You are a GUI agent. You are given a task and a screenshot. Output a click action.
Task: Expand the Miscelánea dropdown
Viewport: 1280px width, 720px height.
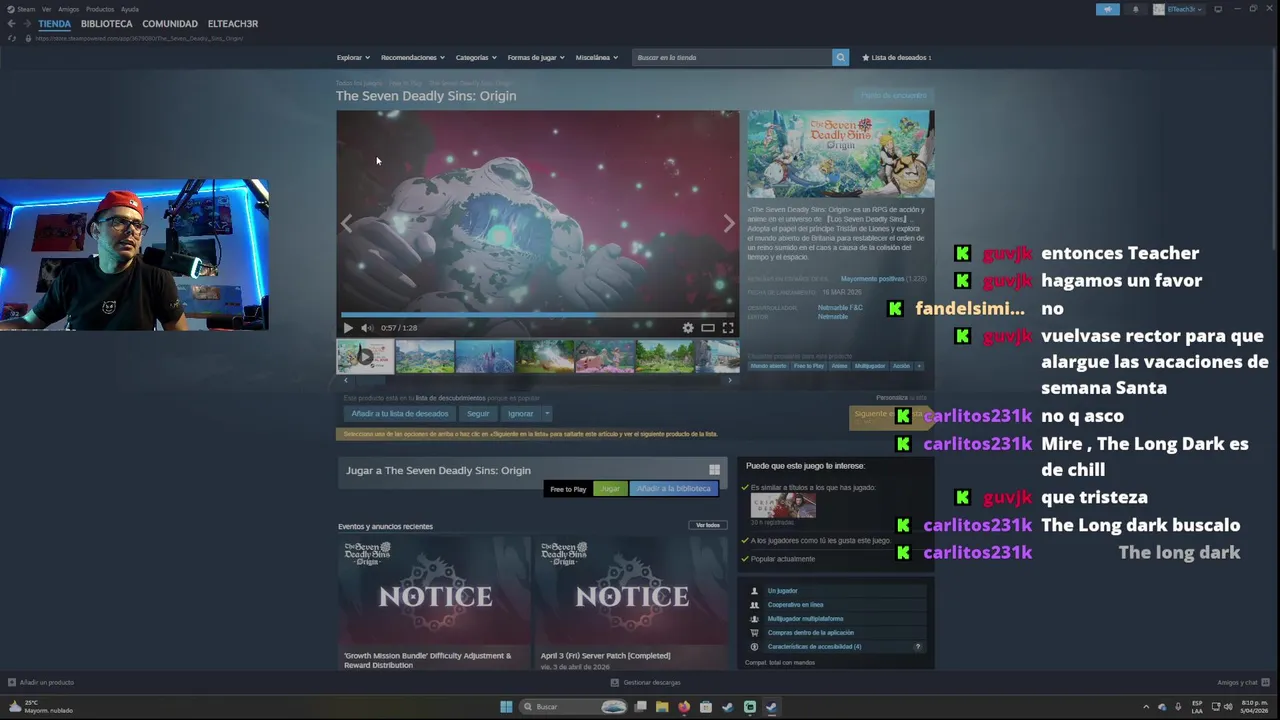(x=597, y=57)
